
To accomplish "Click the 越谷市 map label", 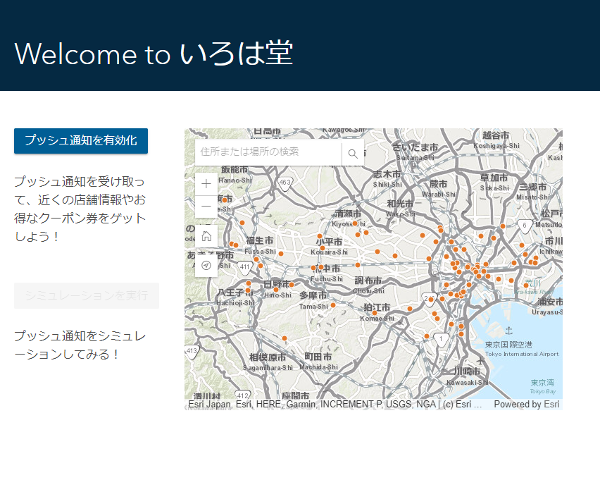I will click(496, 135).
